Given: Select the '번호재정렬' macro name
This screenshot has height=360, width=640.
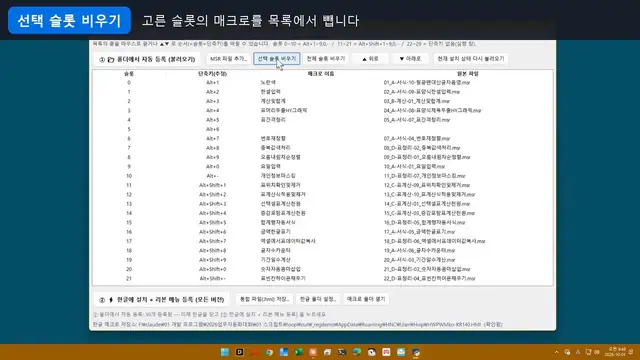Looking at the screenshot, I should [x=273, y=139].
